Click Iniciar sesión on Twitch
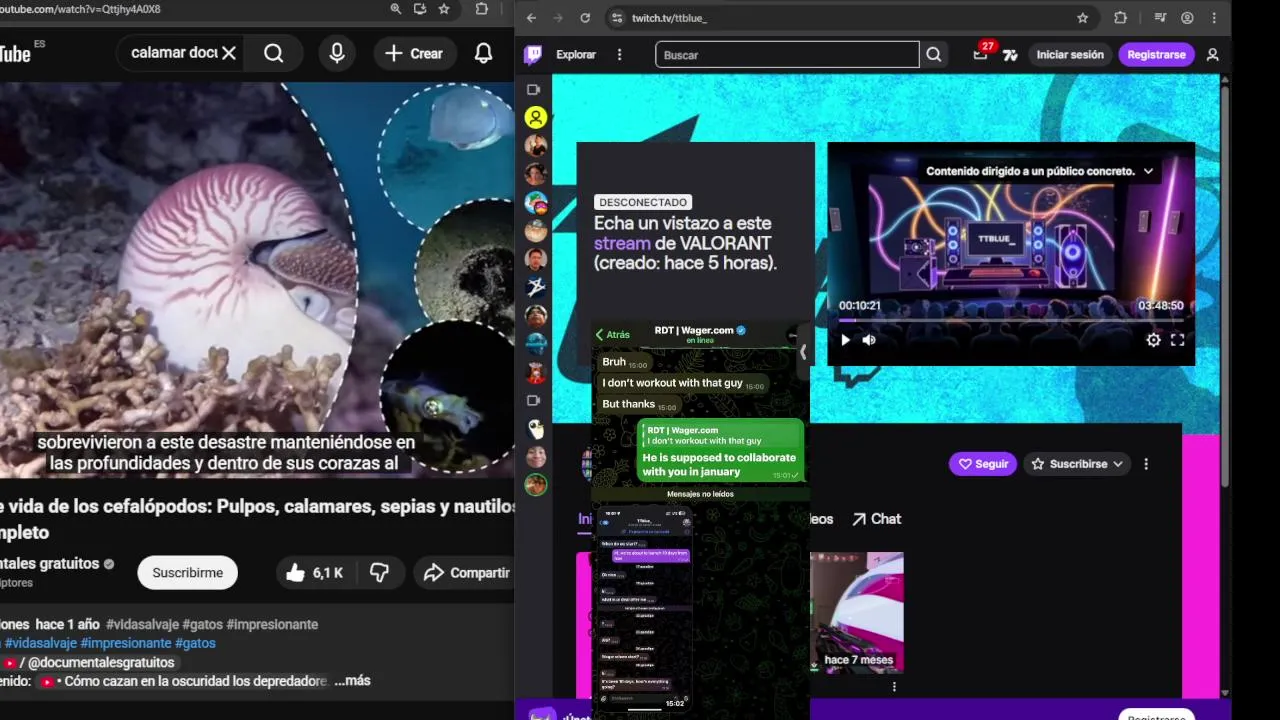 (x=1070, y=55)
